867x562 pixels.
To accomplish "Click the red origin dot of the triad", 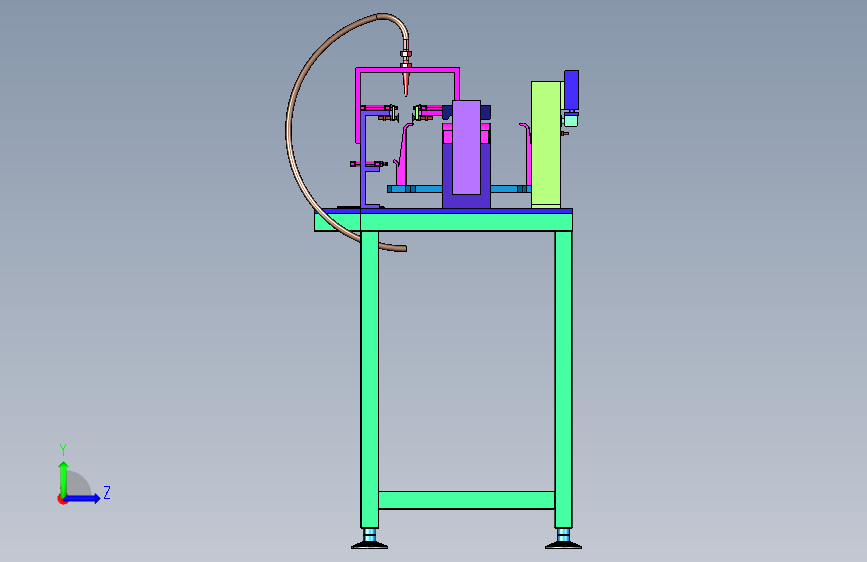I will 62,499.
